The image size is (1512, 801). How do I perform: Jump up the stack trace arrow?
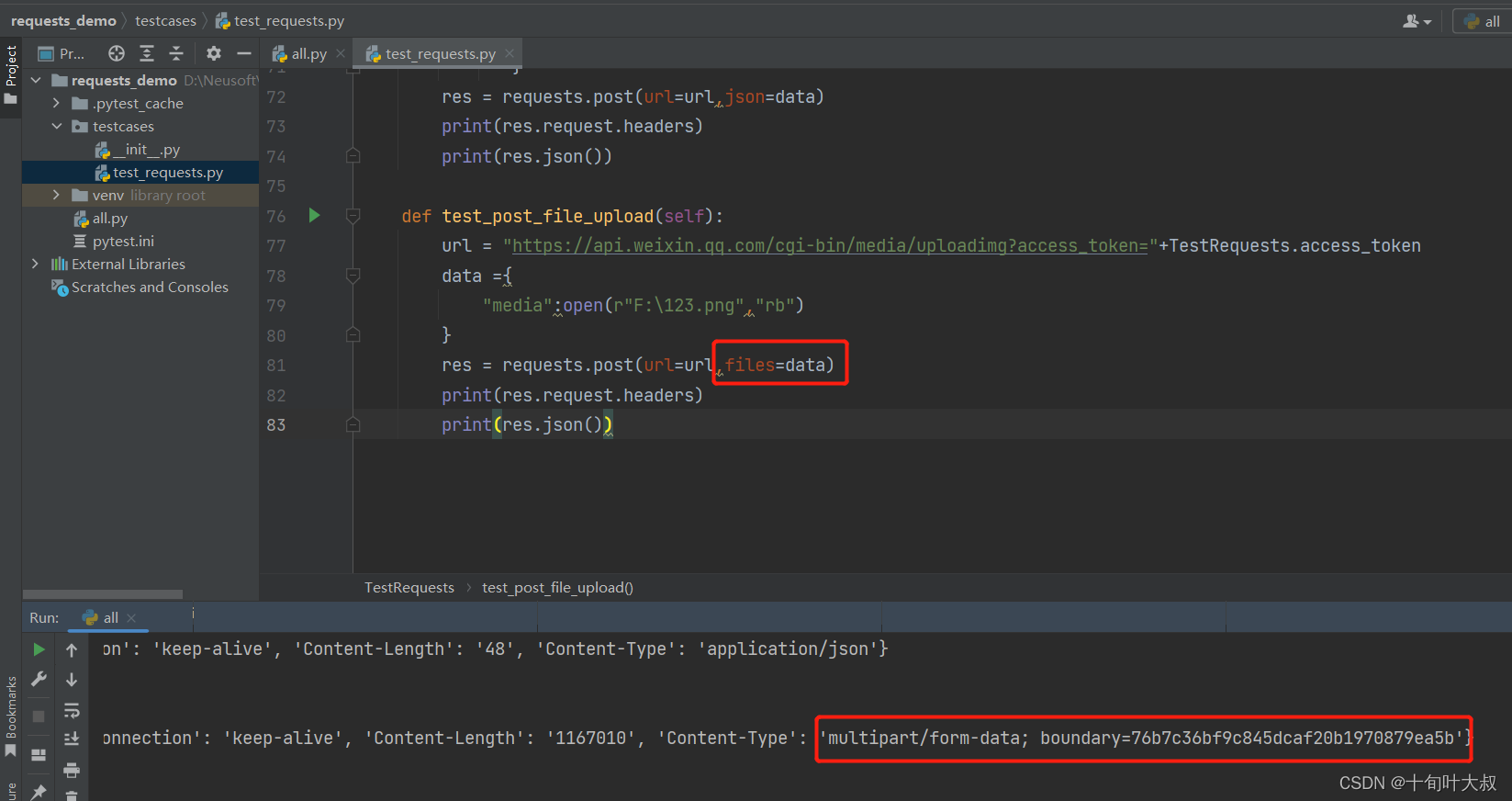(72, 650)
